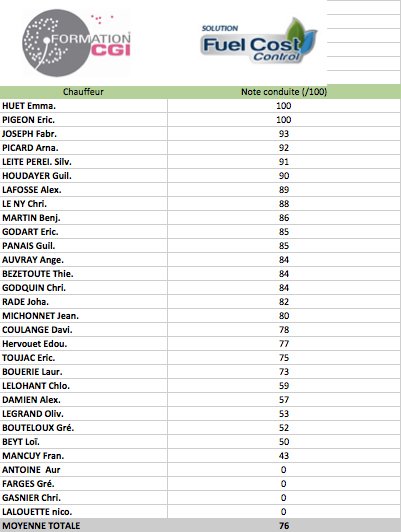401x532 pixels.
Task: Select the Chauffeur column header
Action: 83,92
